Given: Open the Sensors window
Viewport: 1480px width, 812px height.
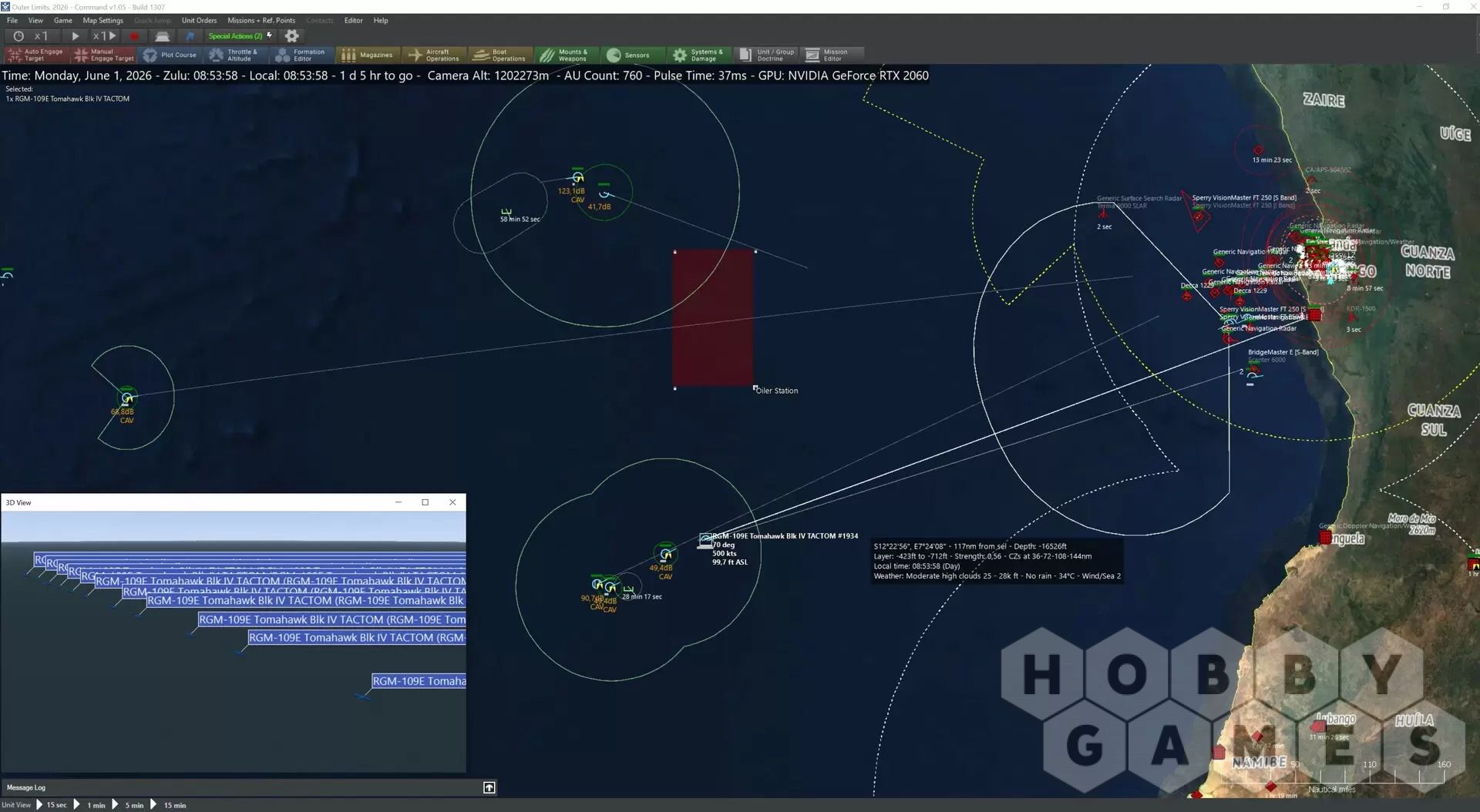Looking at the screenshot, I should [632, 55].
